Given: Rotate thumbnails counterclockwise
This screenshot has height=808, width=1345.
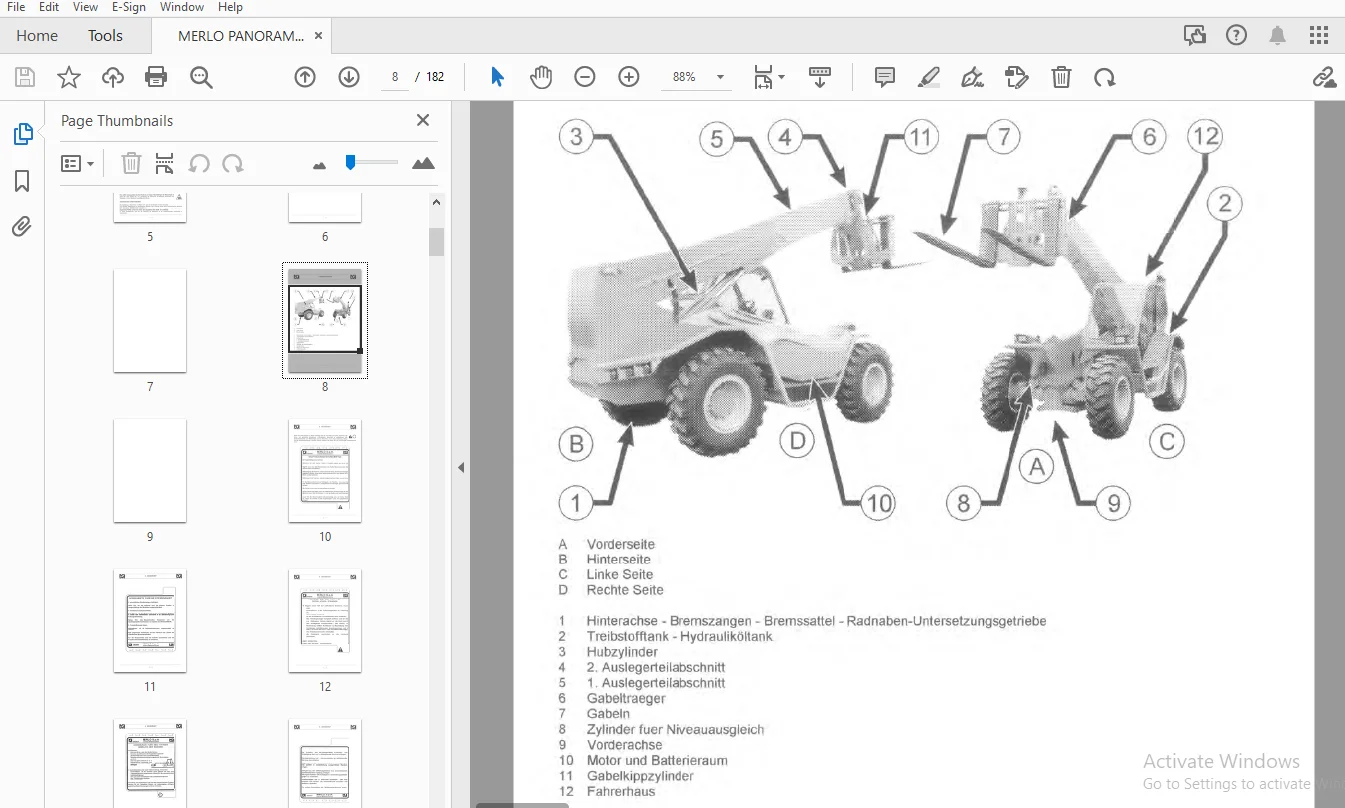Looking at the screenshot, I should (199, 163).
